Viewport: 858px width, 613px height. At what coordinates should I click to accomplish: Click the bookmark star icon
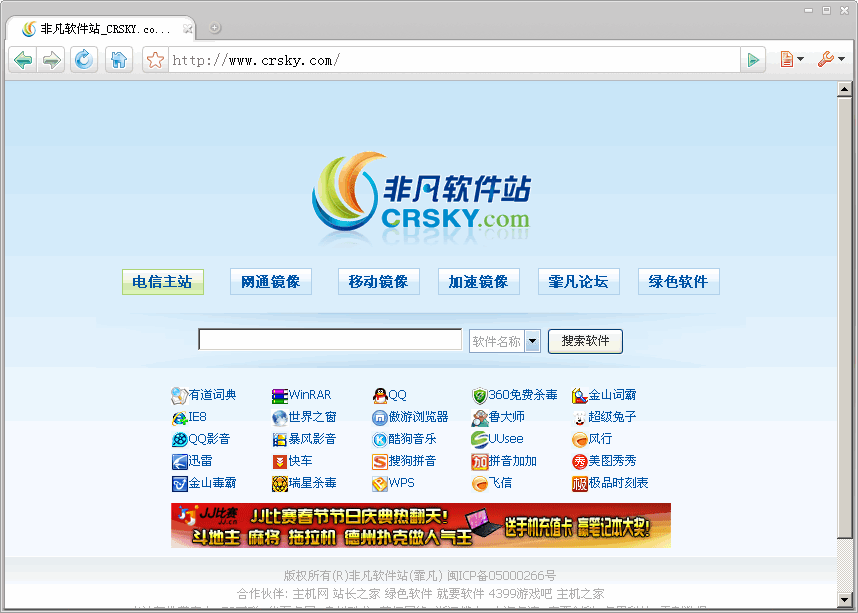point(155,59)
